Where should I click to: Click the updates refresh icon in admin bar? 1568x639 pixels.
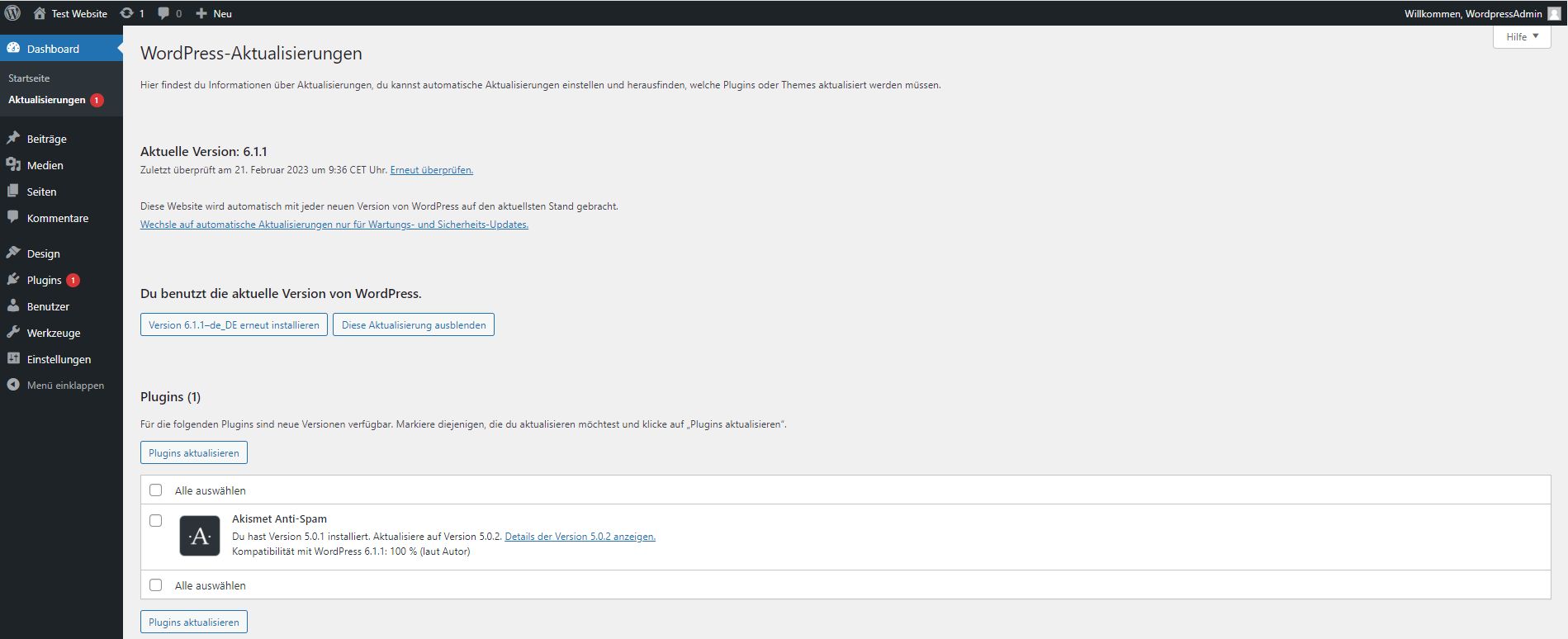point(126,13)
